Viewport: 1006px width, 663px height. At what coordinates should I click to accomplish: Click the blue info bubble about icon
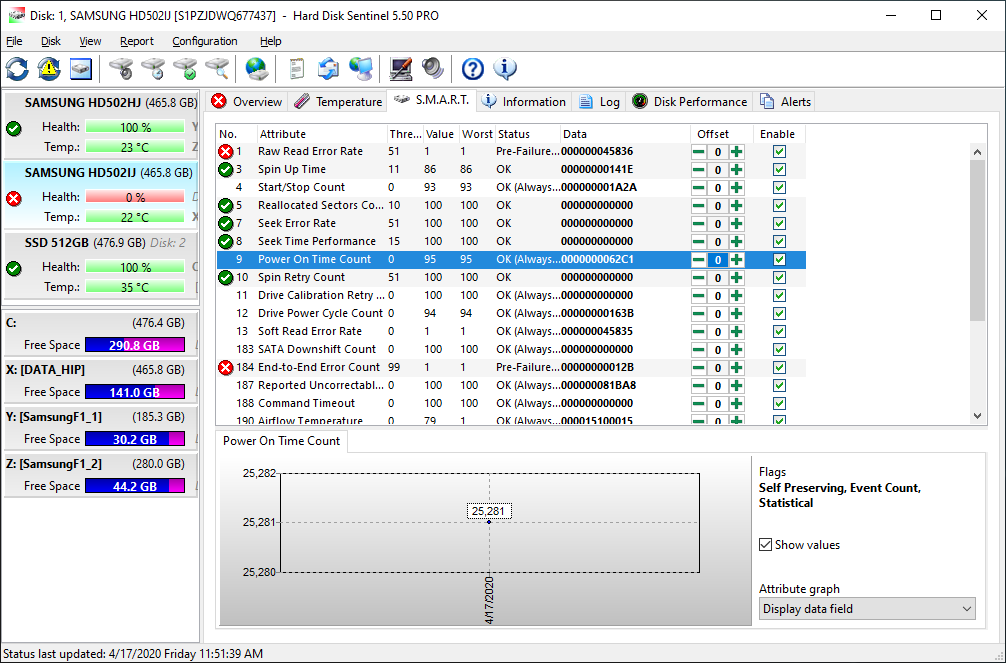coord(505,69)
